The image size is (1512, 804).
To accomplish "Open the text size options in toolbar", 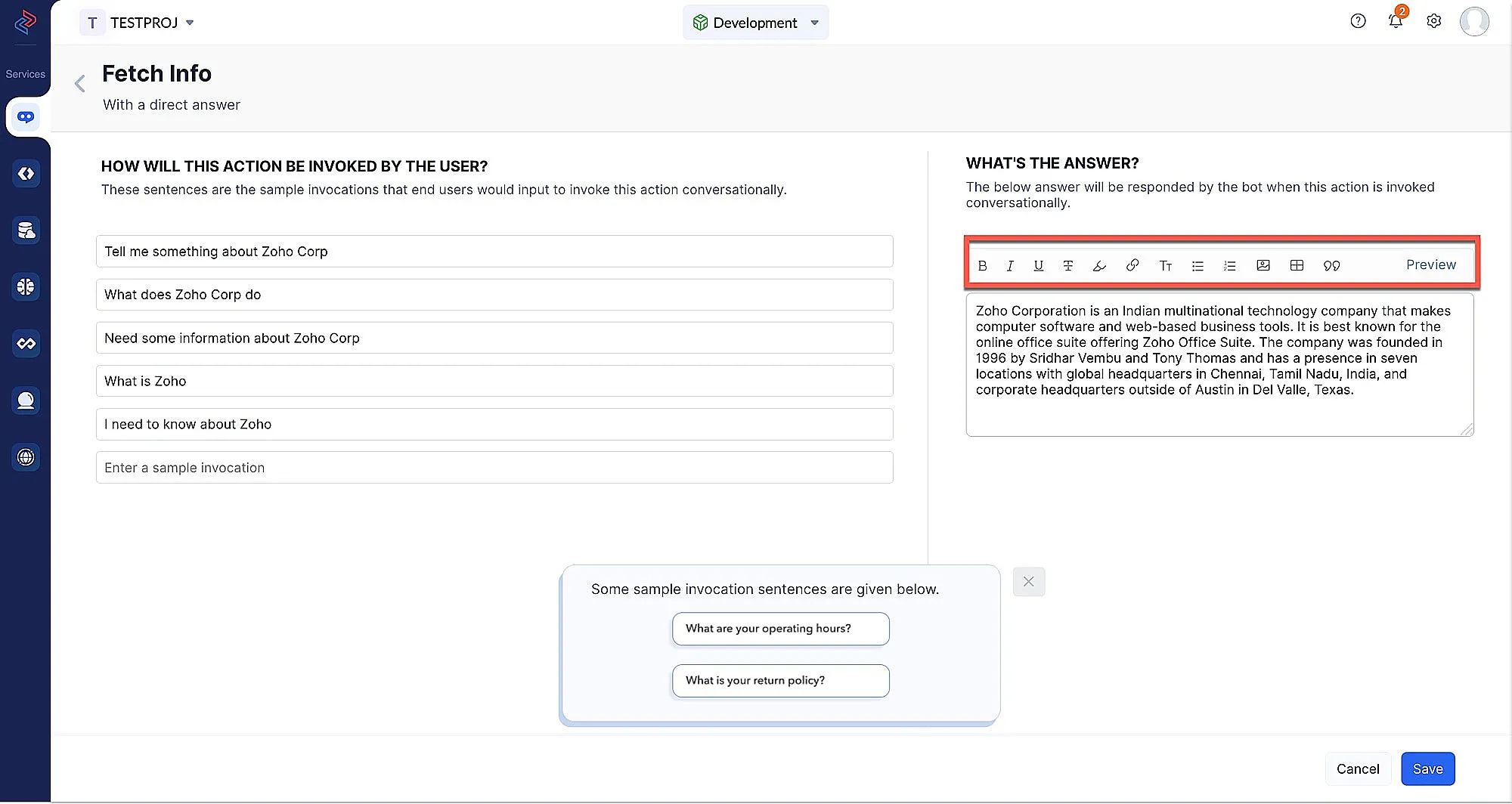I will pyautogui.click(x=1165, y=266).
